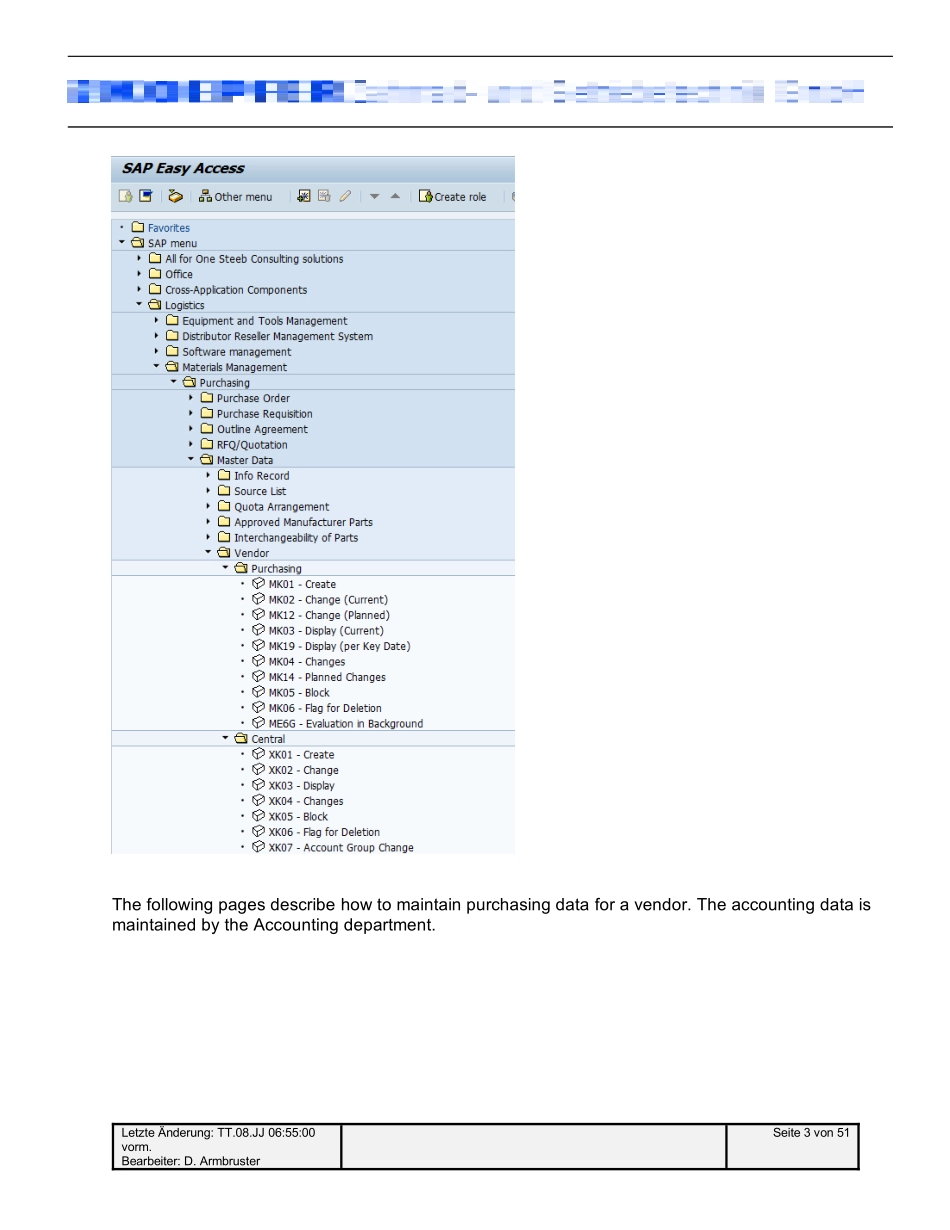The width and height of the screenshot is (950, 1230).
Task: Click XK03 - Display cube icon
Action: point(258,785)
